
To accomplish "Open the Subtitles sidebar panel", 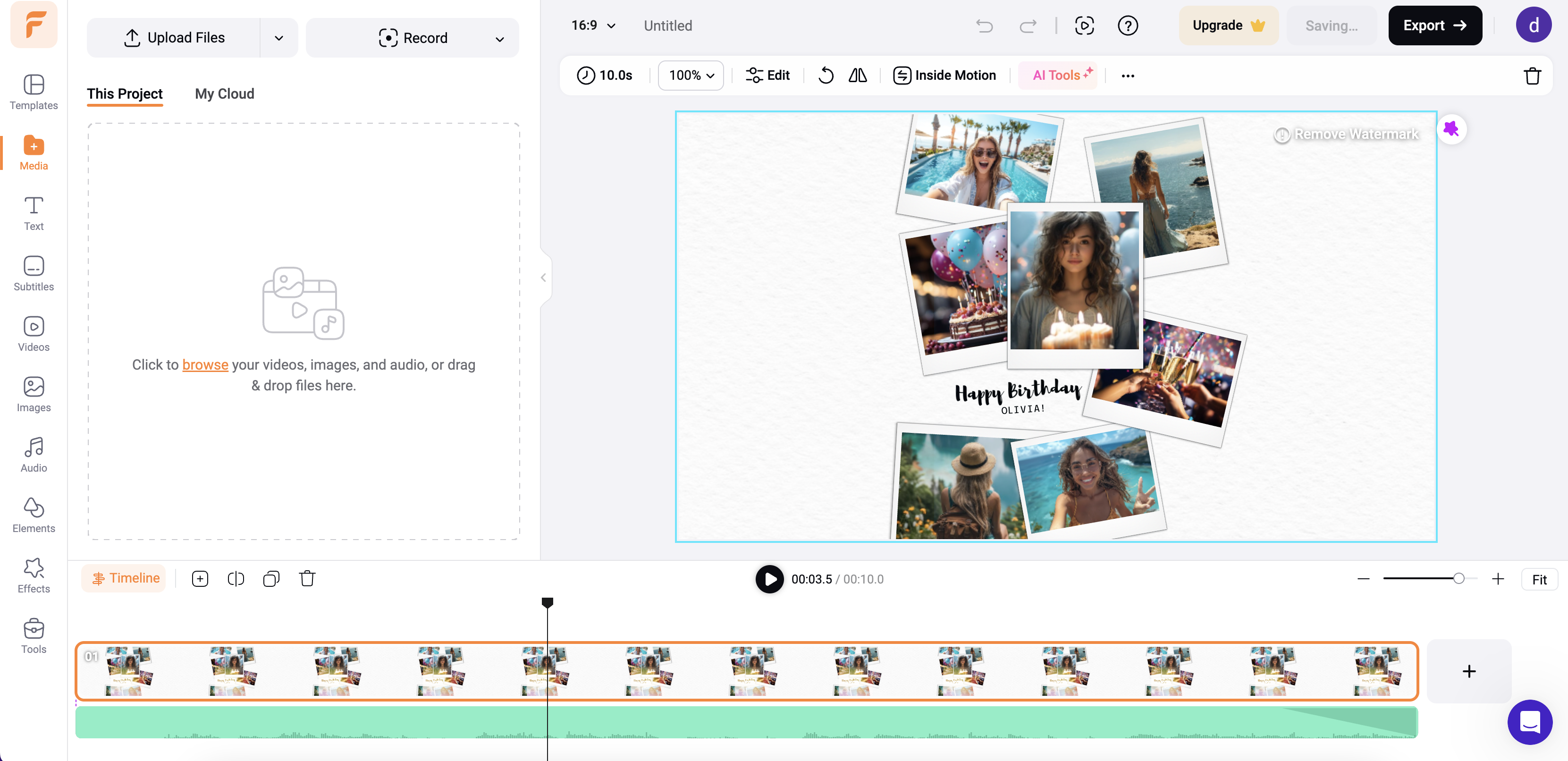I will [34, 273].
